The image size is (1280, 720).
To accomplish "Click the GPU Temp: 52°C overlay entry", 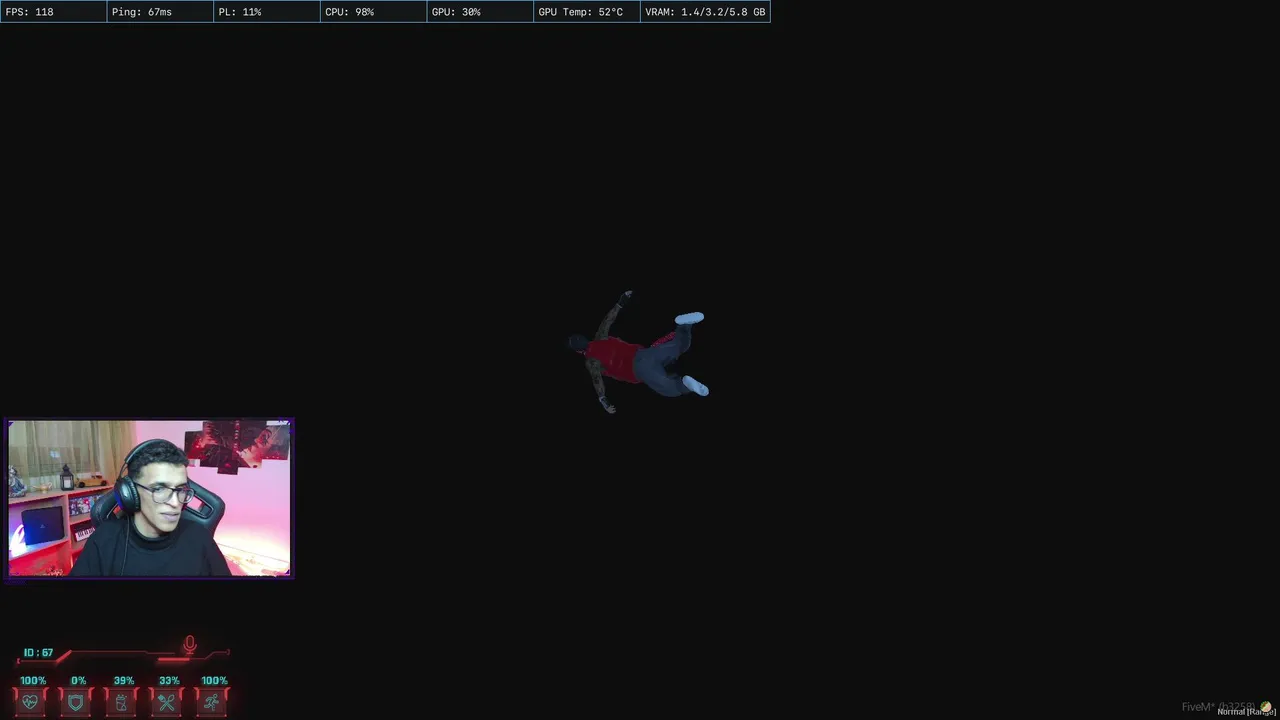I will pos(587,12).
